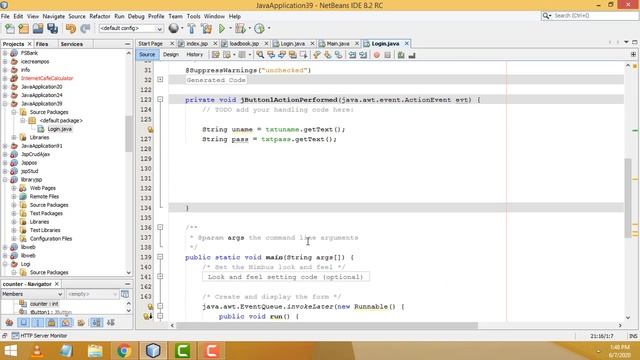
Task: Click the Uncomment icon in editor toolbar
Action: click(412, 55)
